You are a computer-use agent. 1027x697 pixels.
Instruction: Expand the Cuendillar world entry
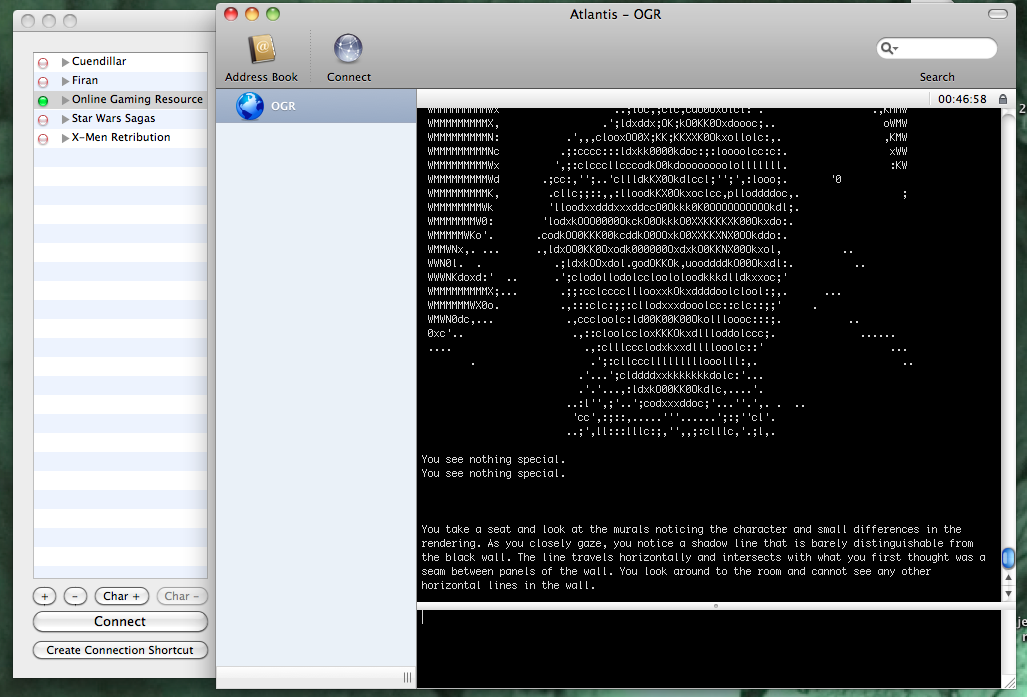tap(66, 62)
